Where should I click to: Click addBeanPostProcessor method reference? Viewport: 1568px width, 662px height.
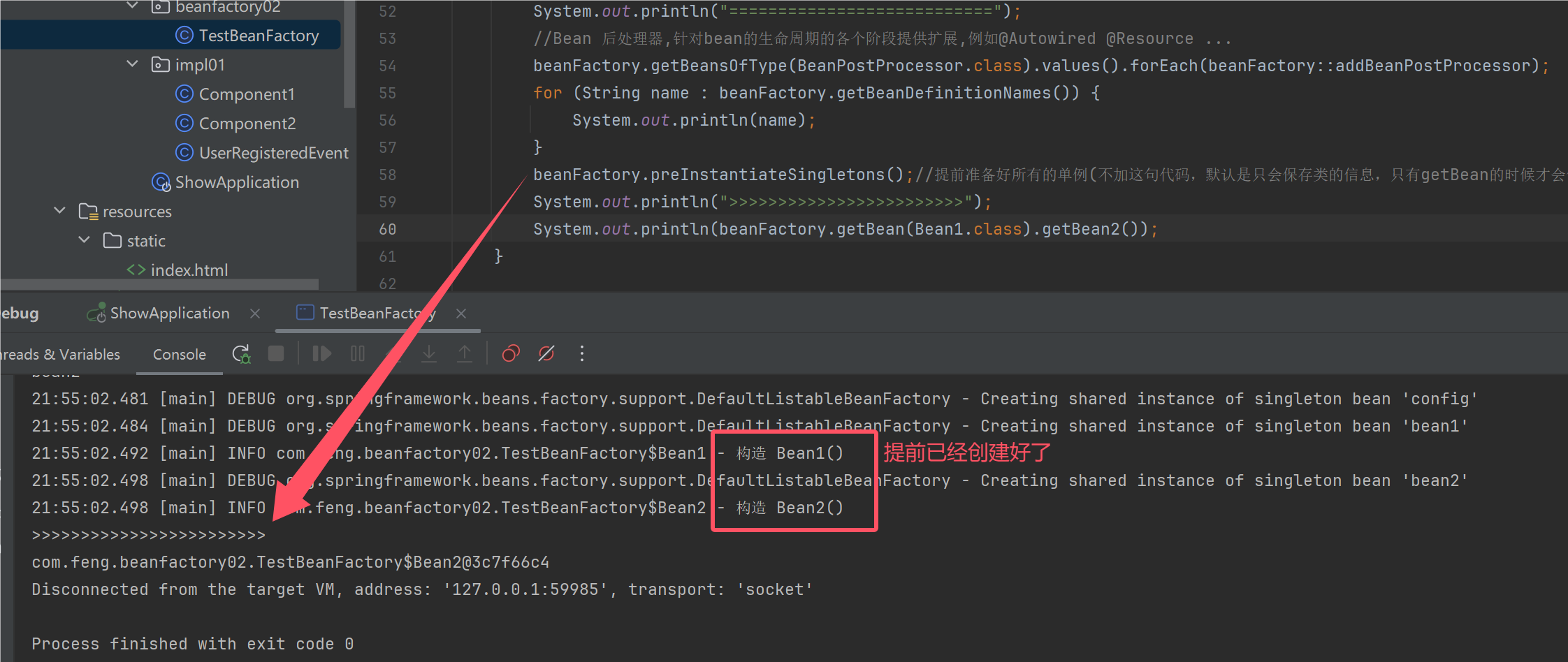pos(1432,66)
